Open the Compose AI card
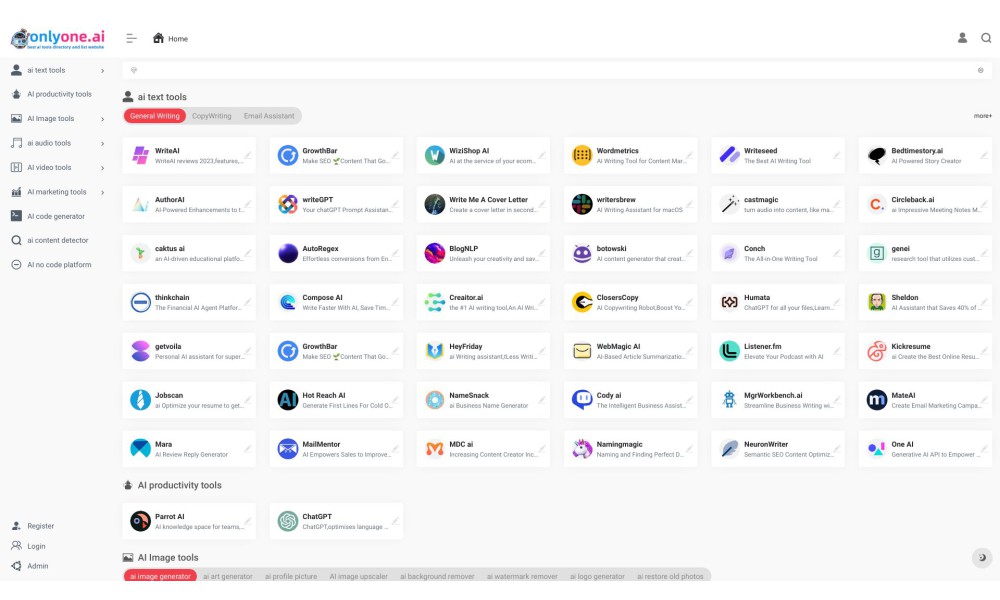 (x=336, y=302)
